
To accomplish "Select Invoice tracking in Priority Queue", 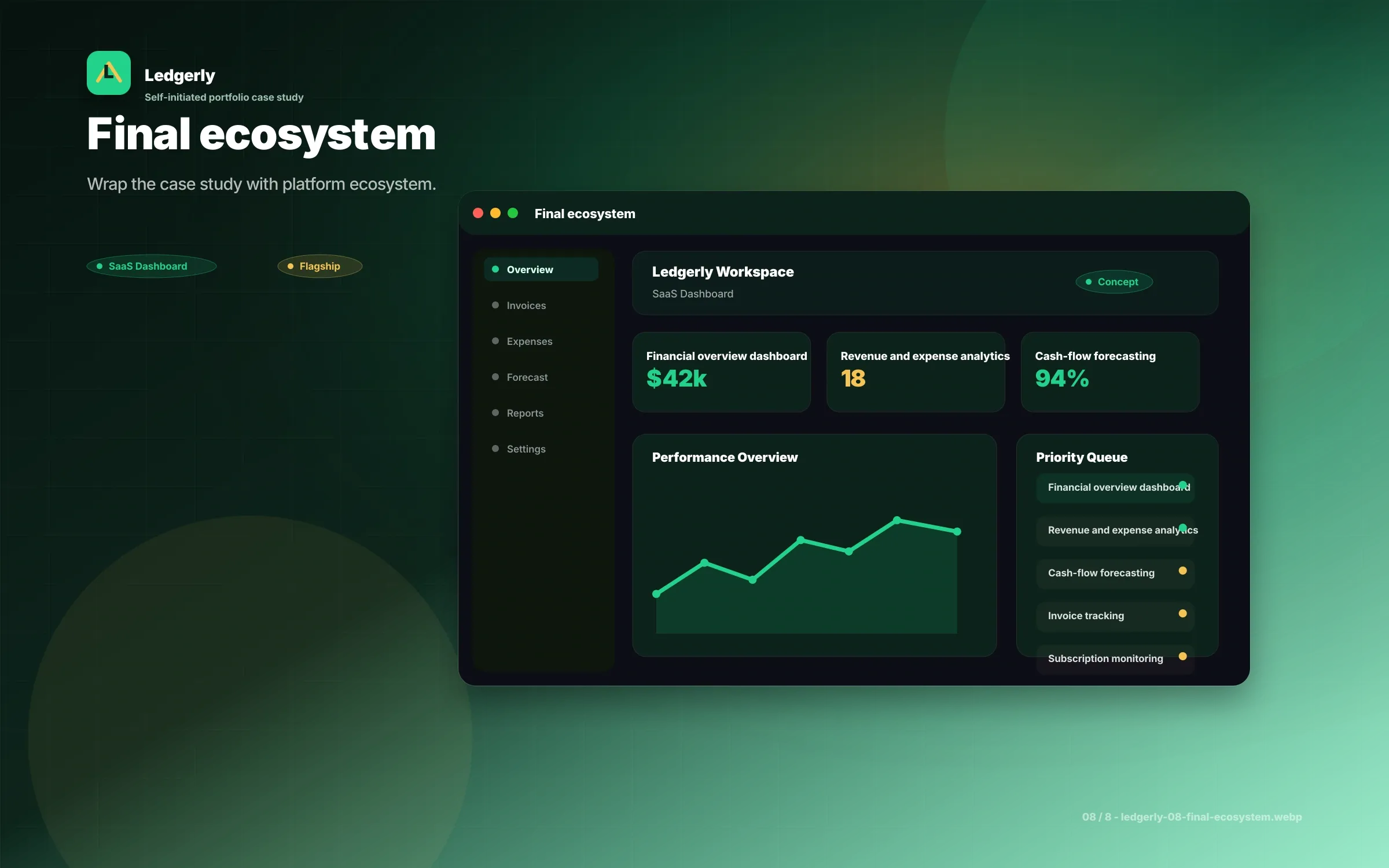I will click(1115, 616).
